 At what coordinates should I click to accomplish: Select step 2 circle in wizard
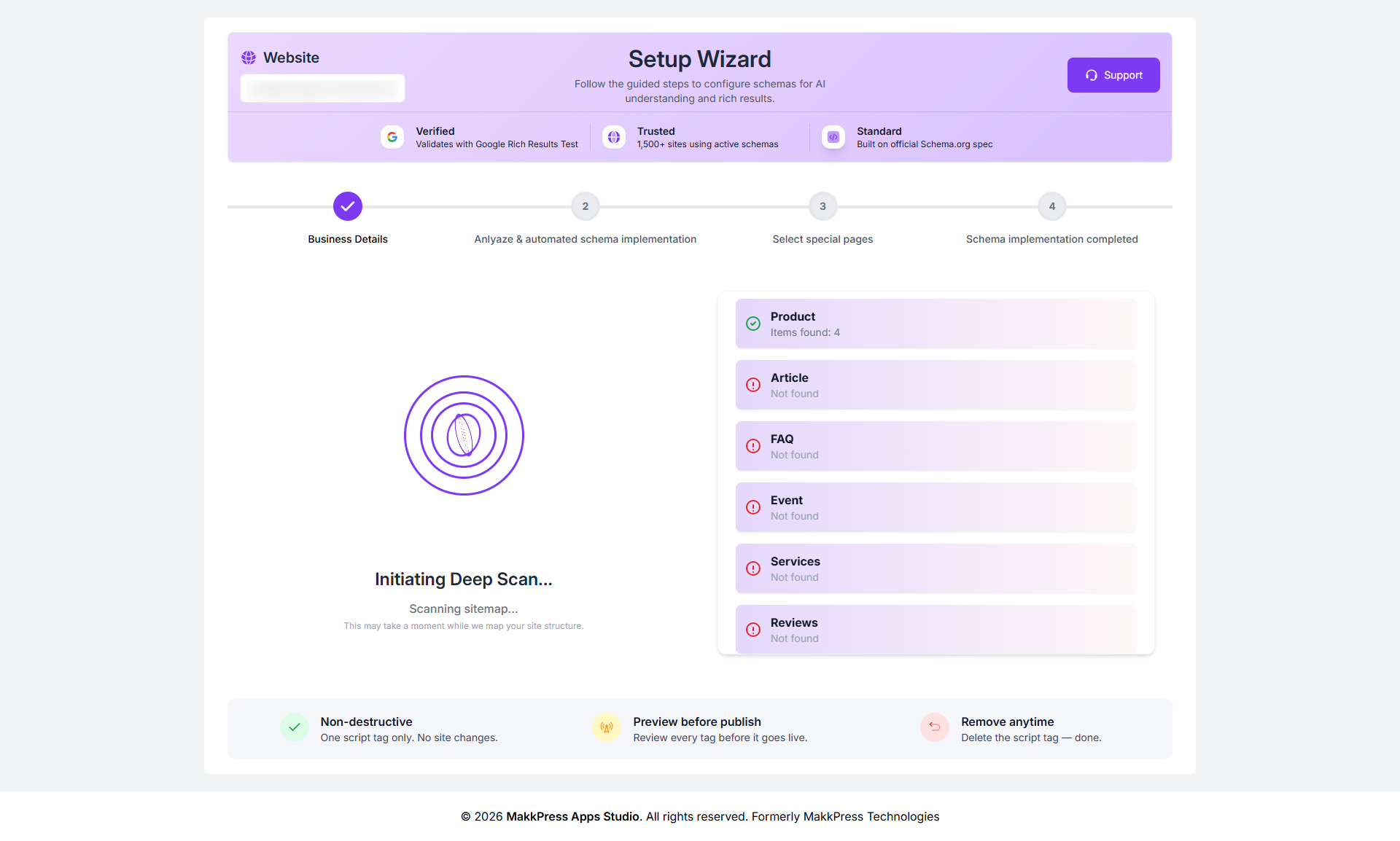(585, 206)
